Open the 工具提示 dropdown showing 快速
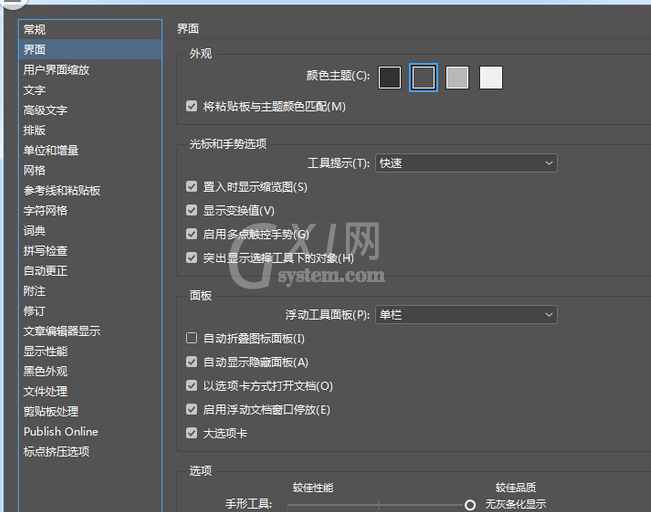The height and width of the screenshot is (512, 651). [466, 163]
